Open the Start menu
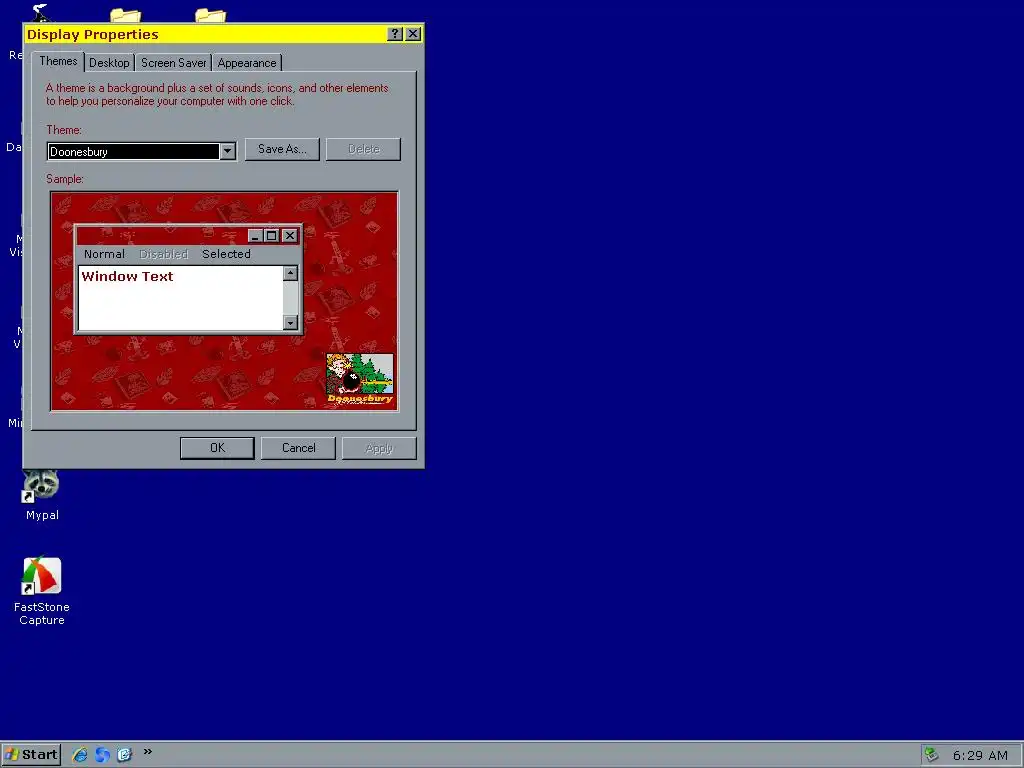This screenshot has height=768, width=1024. [31, 755]
